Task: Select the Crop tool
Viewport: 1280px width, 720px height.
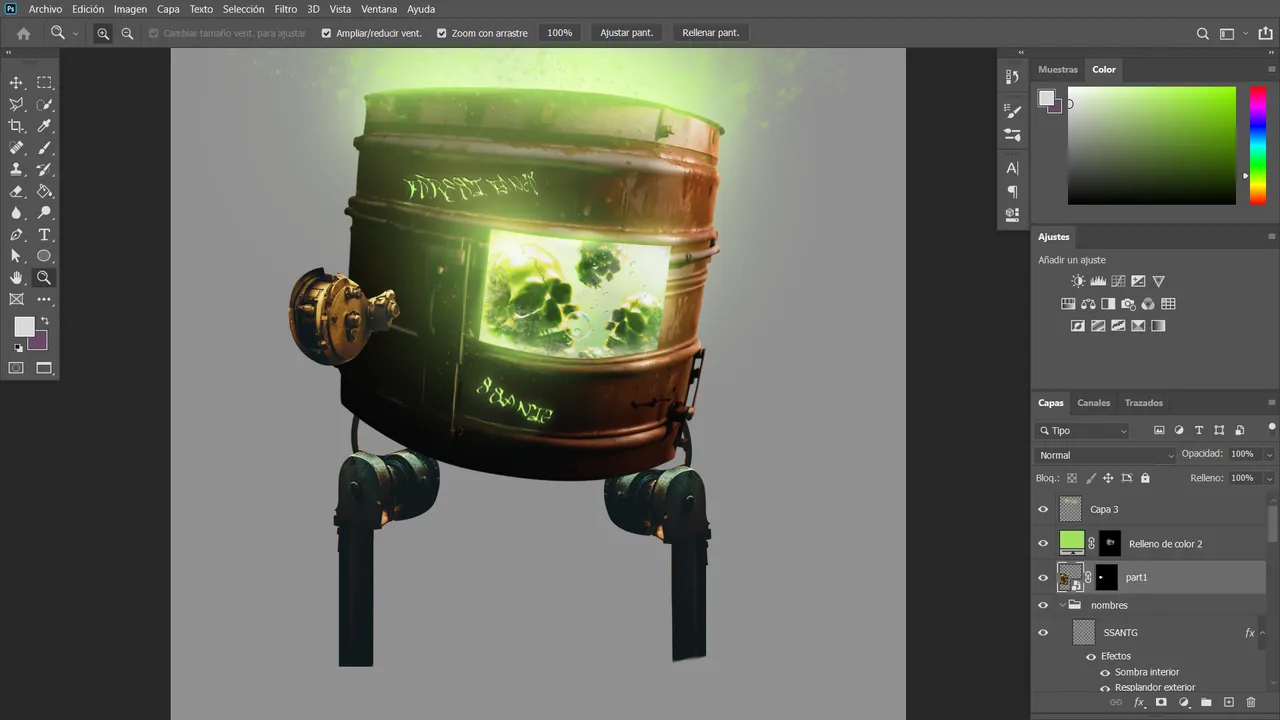Action: [x=16, y=126]
